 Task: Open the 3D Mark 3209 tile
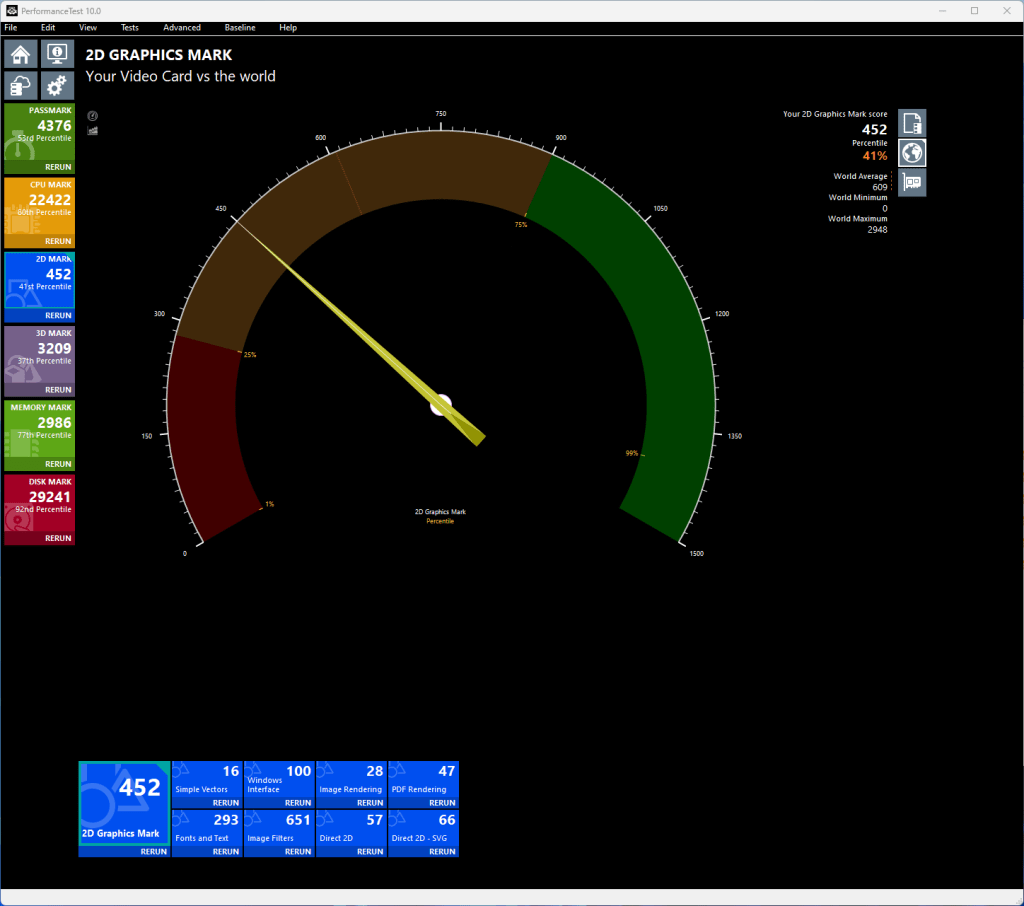(x=40, y=355)
